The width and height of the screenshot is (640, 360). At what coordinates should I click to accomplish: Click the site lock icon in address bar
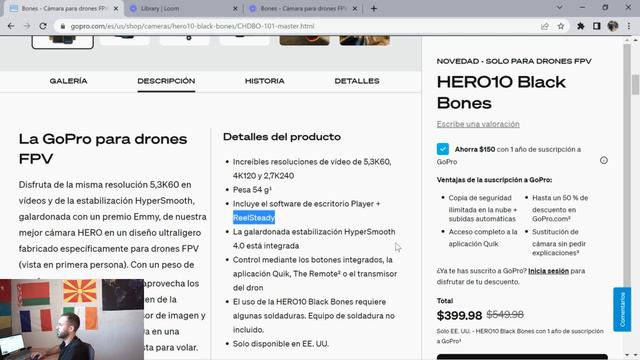pos(63,26)
